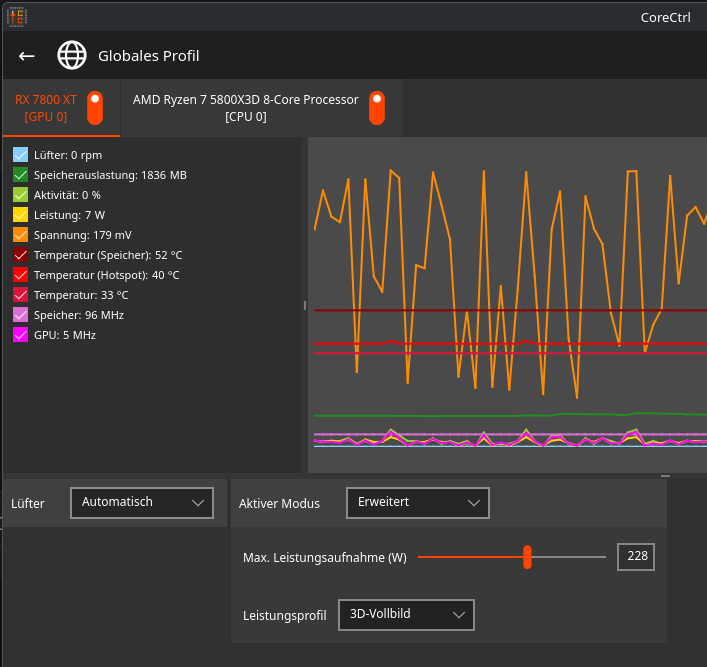Click the CoreCtrl app icon in title bar
This screenshot has width=707, height=667.
[17, 17]
